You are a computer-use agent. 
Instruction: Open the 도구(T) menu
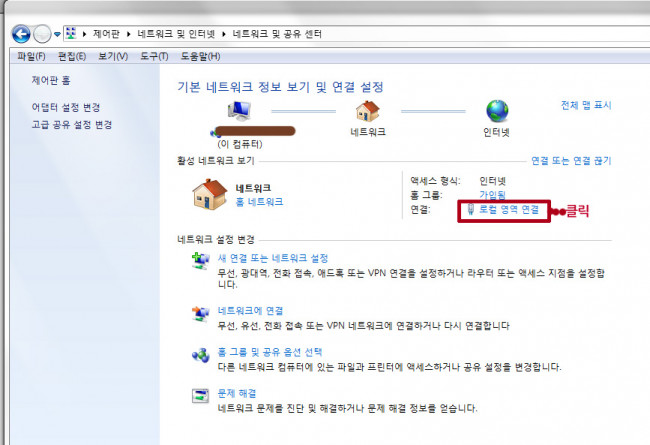[x=154, y=56]
